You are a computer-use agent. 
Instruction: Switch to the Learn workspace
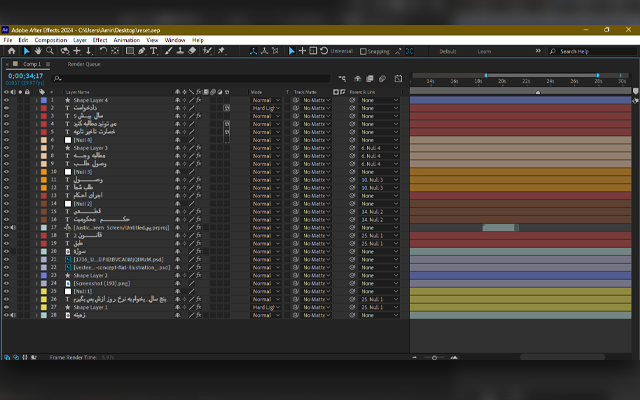[x=484, y=51]
